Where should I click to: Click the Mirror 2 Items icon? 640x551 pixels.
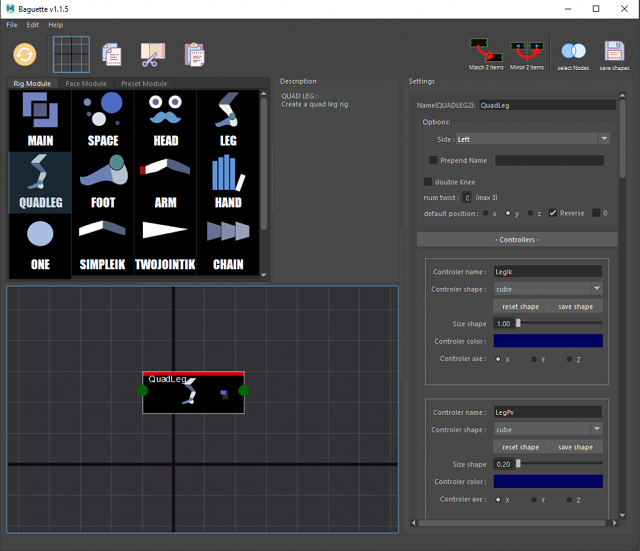[x=527, y=51]
